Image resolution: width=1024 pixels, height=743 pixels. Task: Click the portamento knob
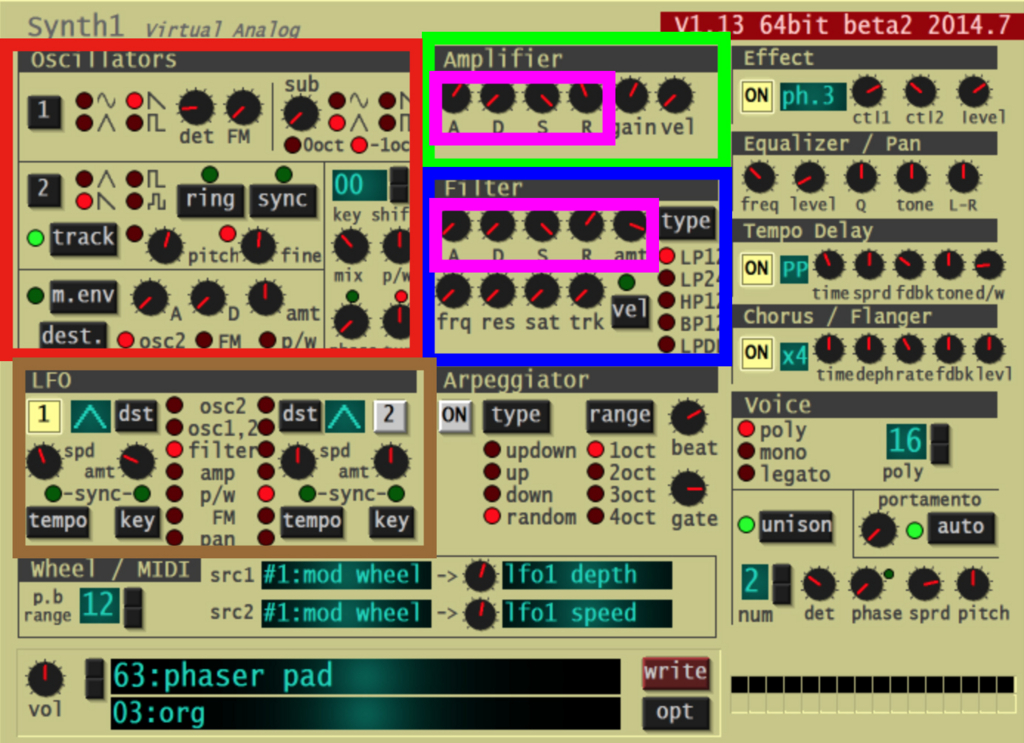878,530
